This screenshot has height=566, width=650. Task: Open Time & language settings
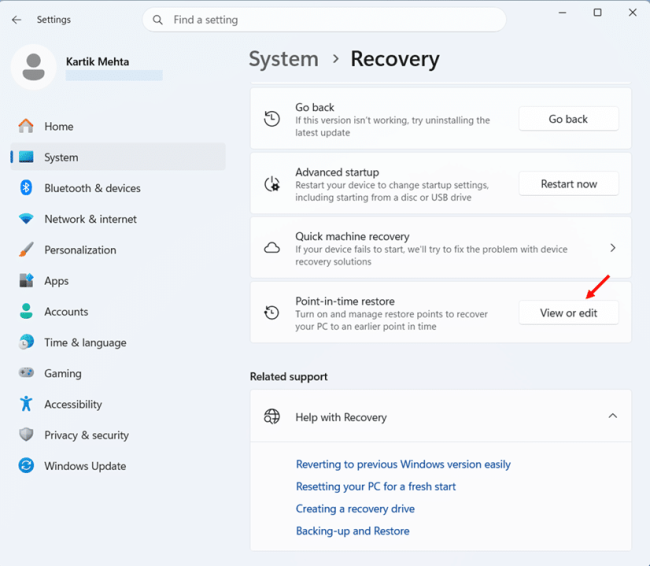118,342
